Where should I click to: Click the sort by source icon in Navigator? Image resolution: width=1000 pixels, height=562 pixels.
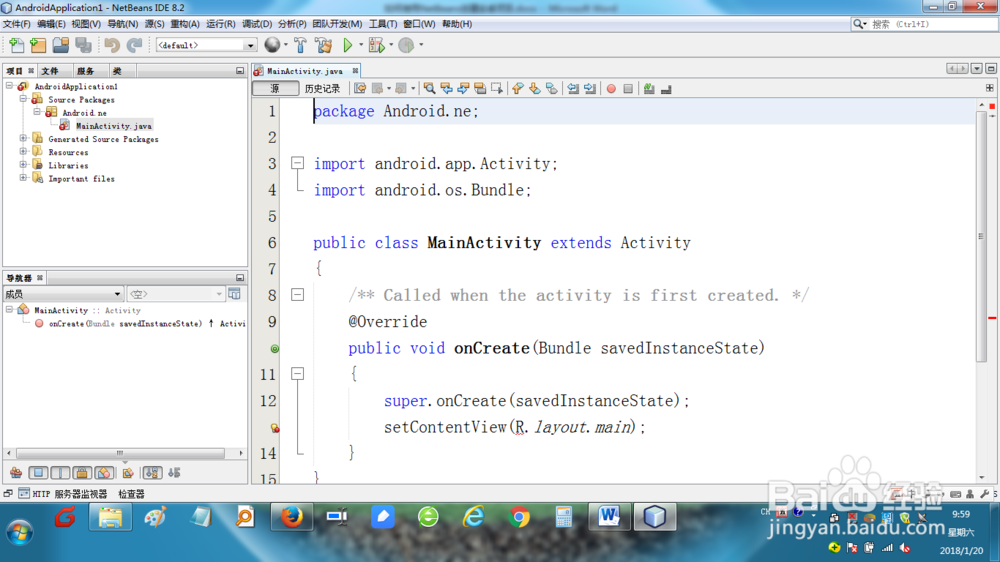[x=174, y=473]
